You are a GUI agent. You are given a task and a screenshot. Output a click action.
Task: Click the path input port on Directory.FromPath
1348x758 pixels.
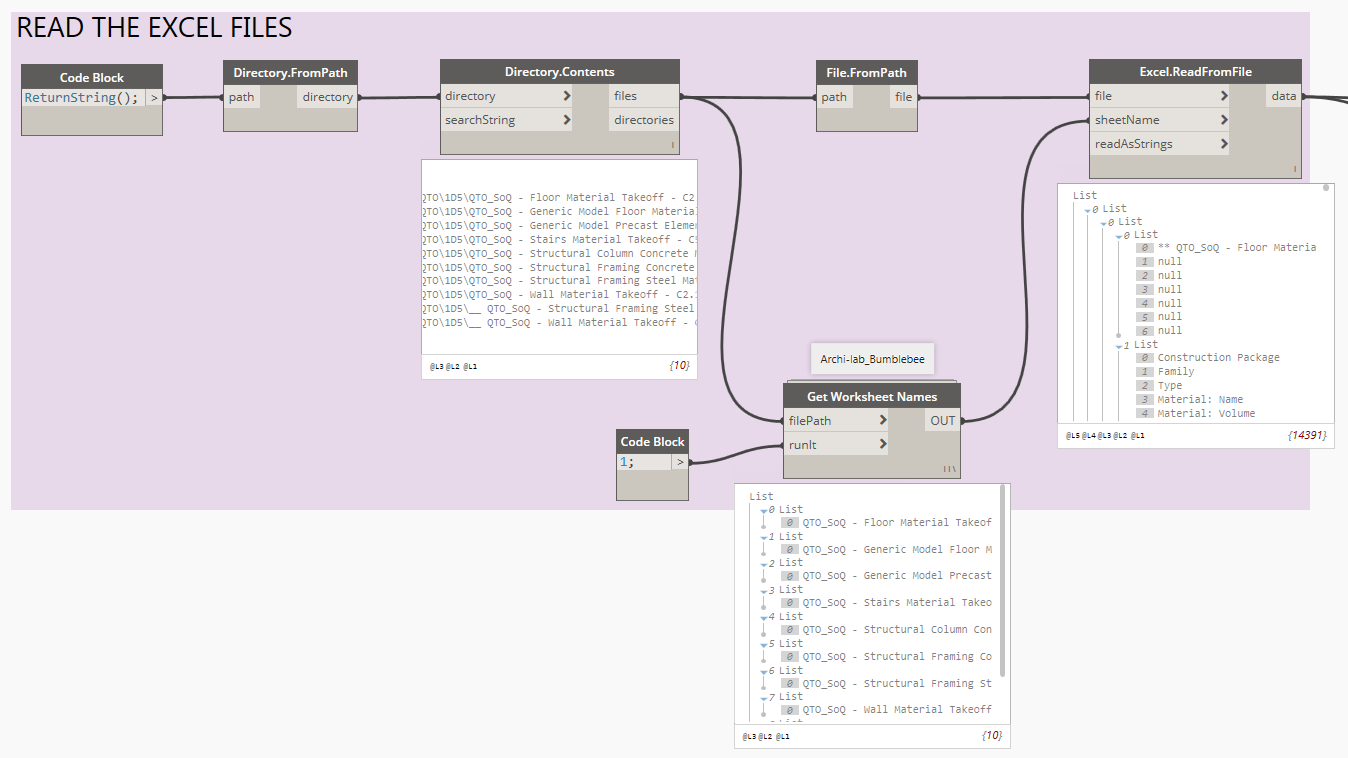tap(241, 97)
